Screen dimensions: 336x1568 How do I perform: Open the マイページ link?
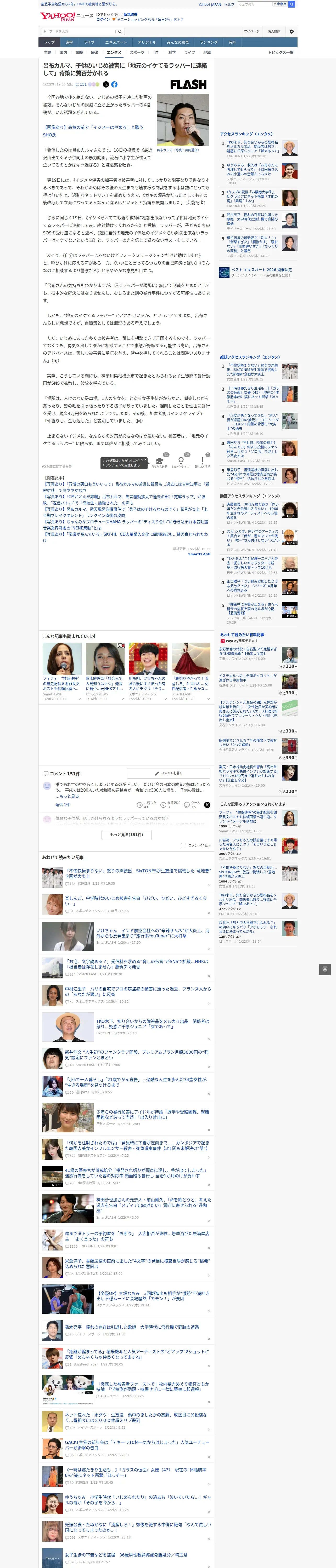point(251,31)
